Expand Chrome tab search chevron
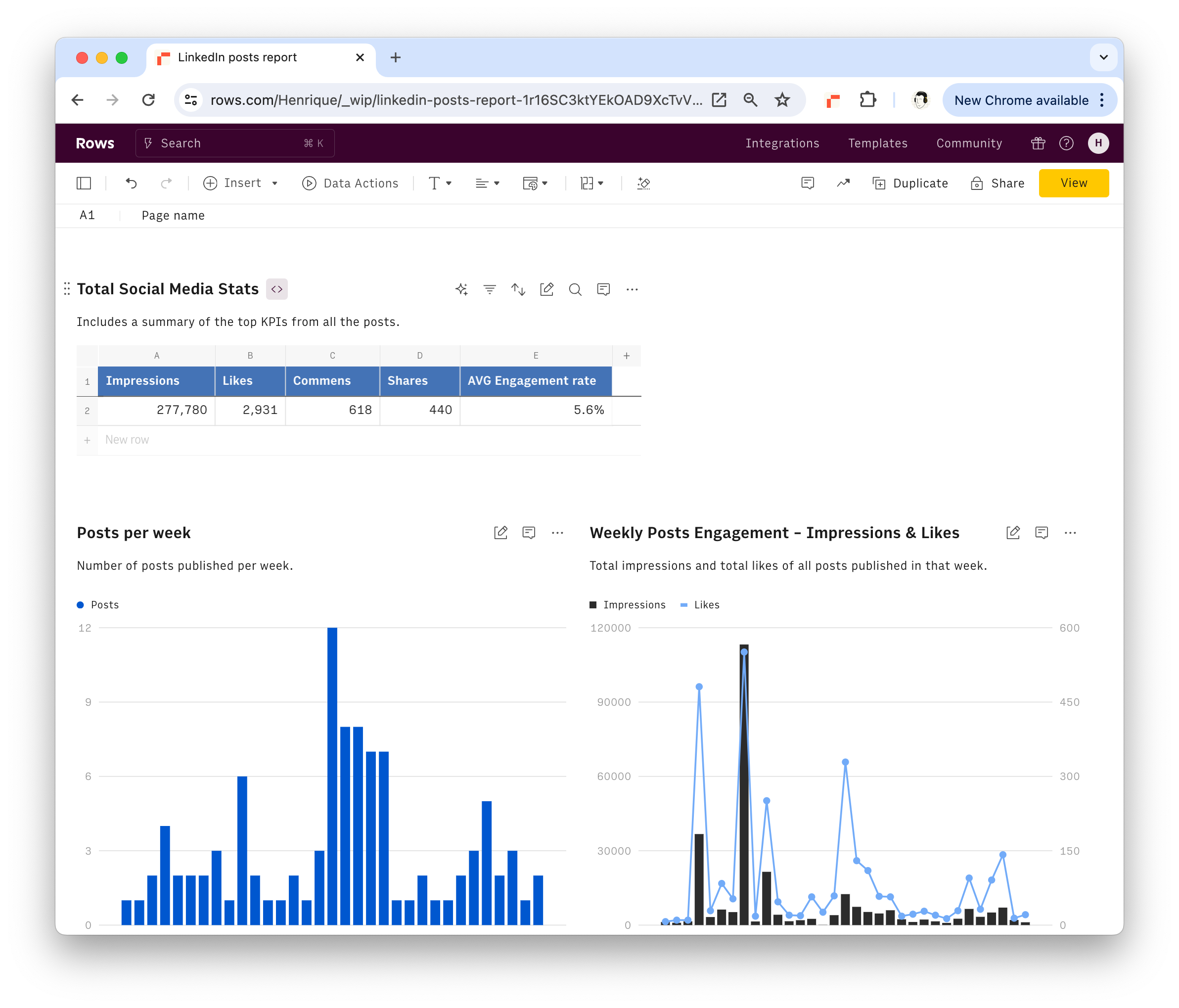The image size is (1179, 1008). point(1103,57)
